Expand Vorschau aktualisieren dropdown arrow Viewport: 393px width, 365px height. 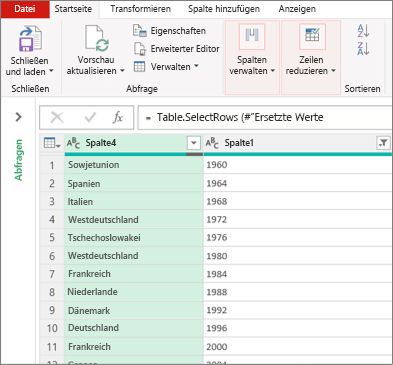[122, 71]
